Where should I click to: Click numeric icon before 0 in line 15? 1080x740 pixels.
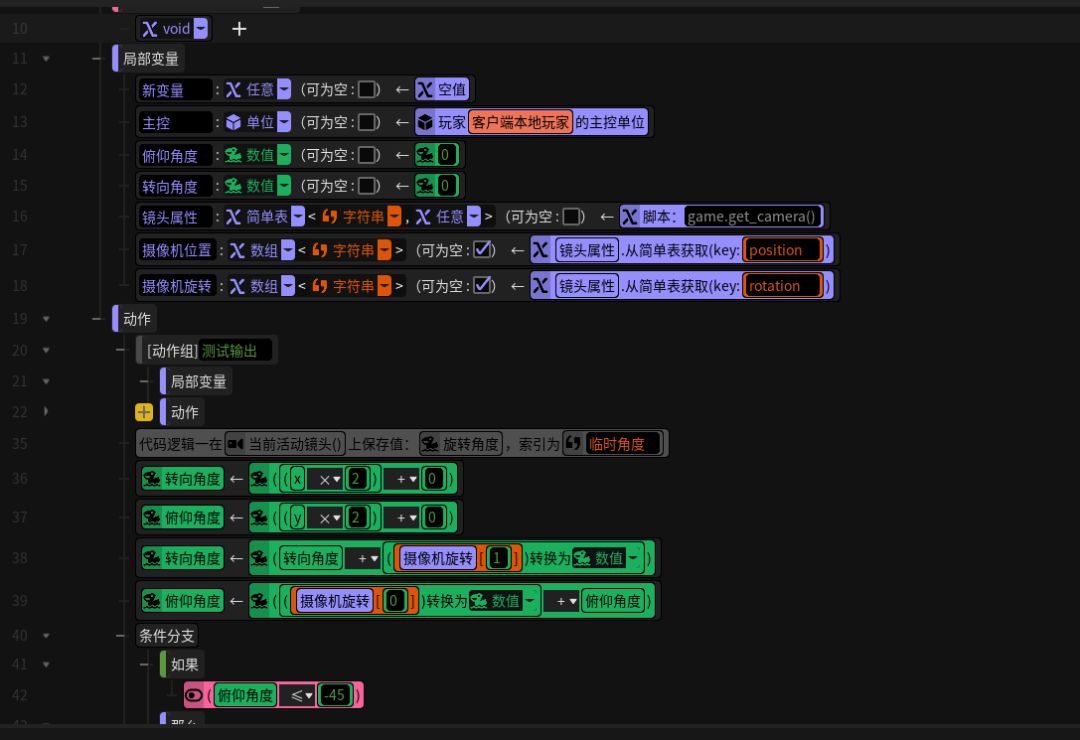(x=426, y=186)
